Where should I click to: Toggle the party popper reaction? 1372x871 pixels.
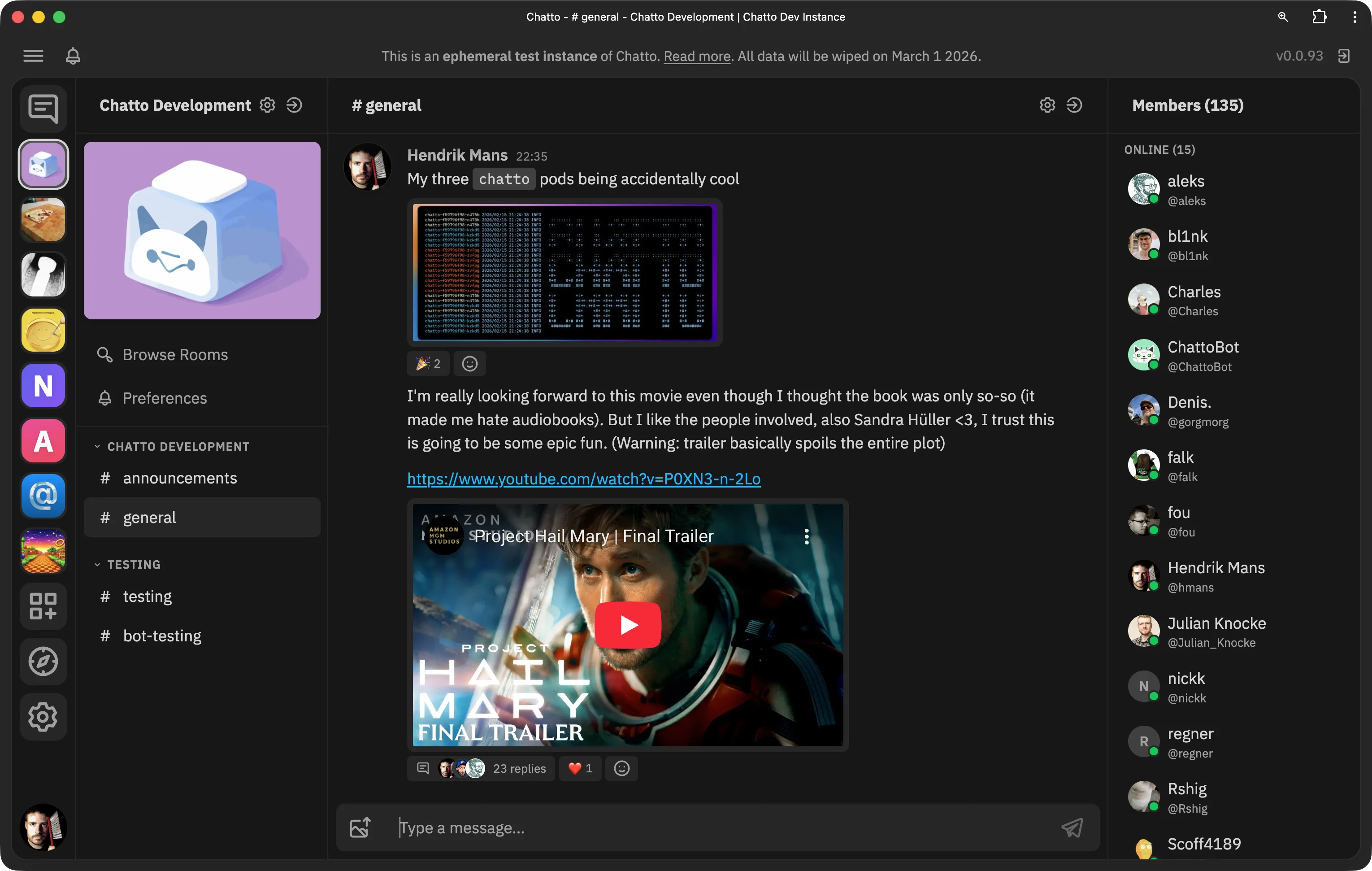pyautogui.click(x=428, y=364)
